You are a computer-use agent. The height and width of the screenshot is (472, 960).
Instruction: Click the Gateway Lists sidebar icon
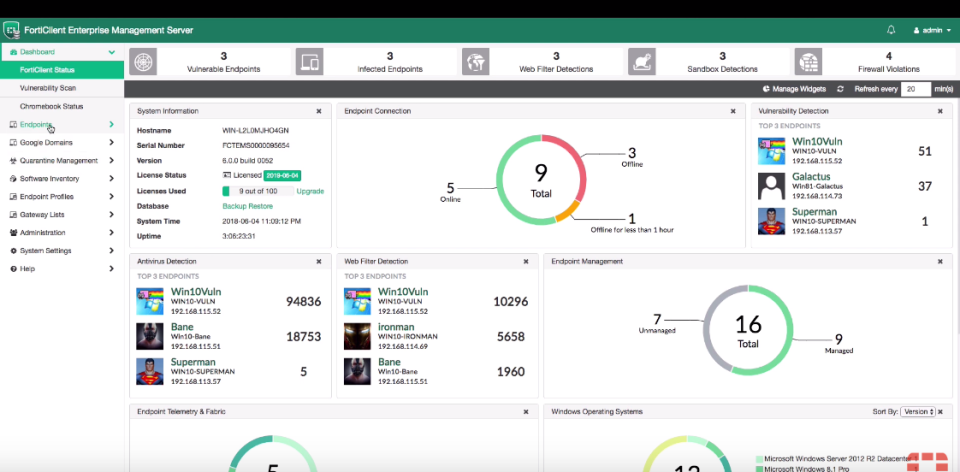pyautogui.click(x=13, y=215)
